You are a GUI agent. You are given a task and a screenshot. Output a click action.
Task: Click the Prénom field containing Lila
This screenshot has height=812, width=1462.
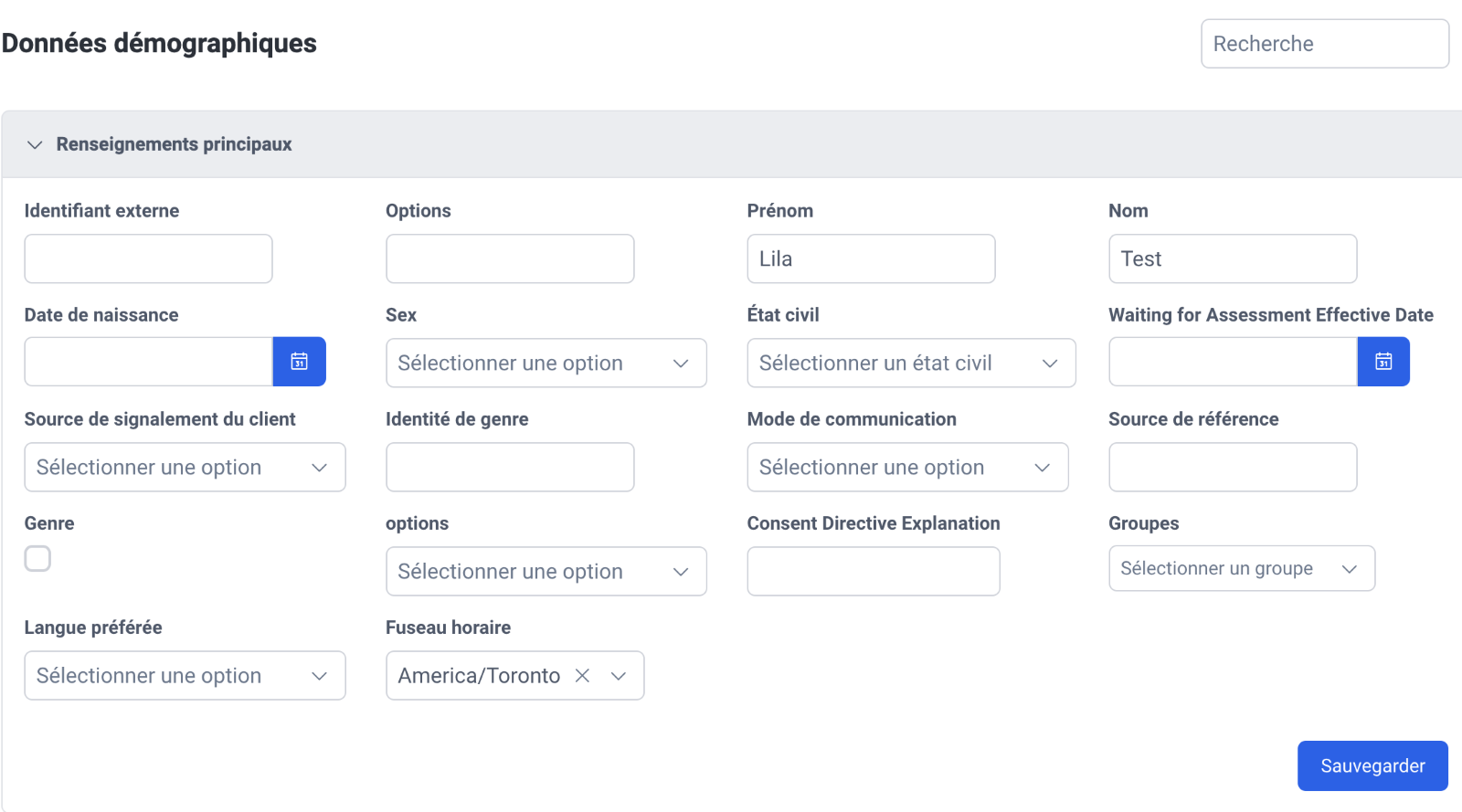pyautogui.click(x=871, y=258)
